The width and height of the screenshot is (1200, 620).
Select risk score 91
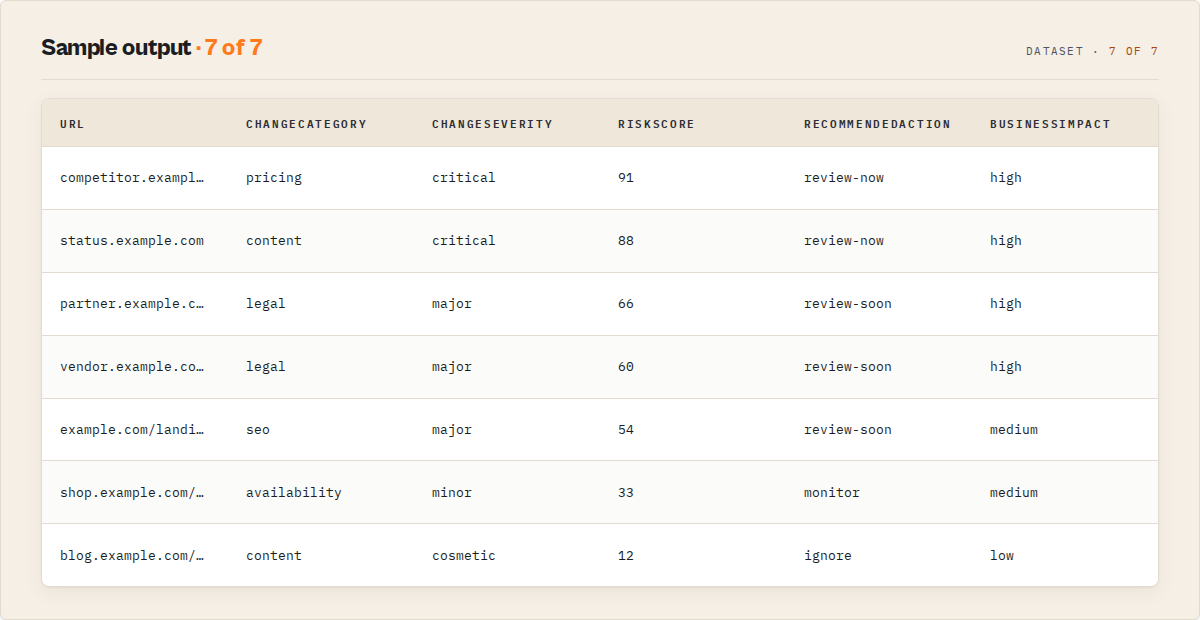click(626, 178)
